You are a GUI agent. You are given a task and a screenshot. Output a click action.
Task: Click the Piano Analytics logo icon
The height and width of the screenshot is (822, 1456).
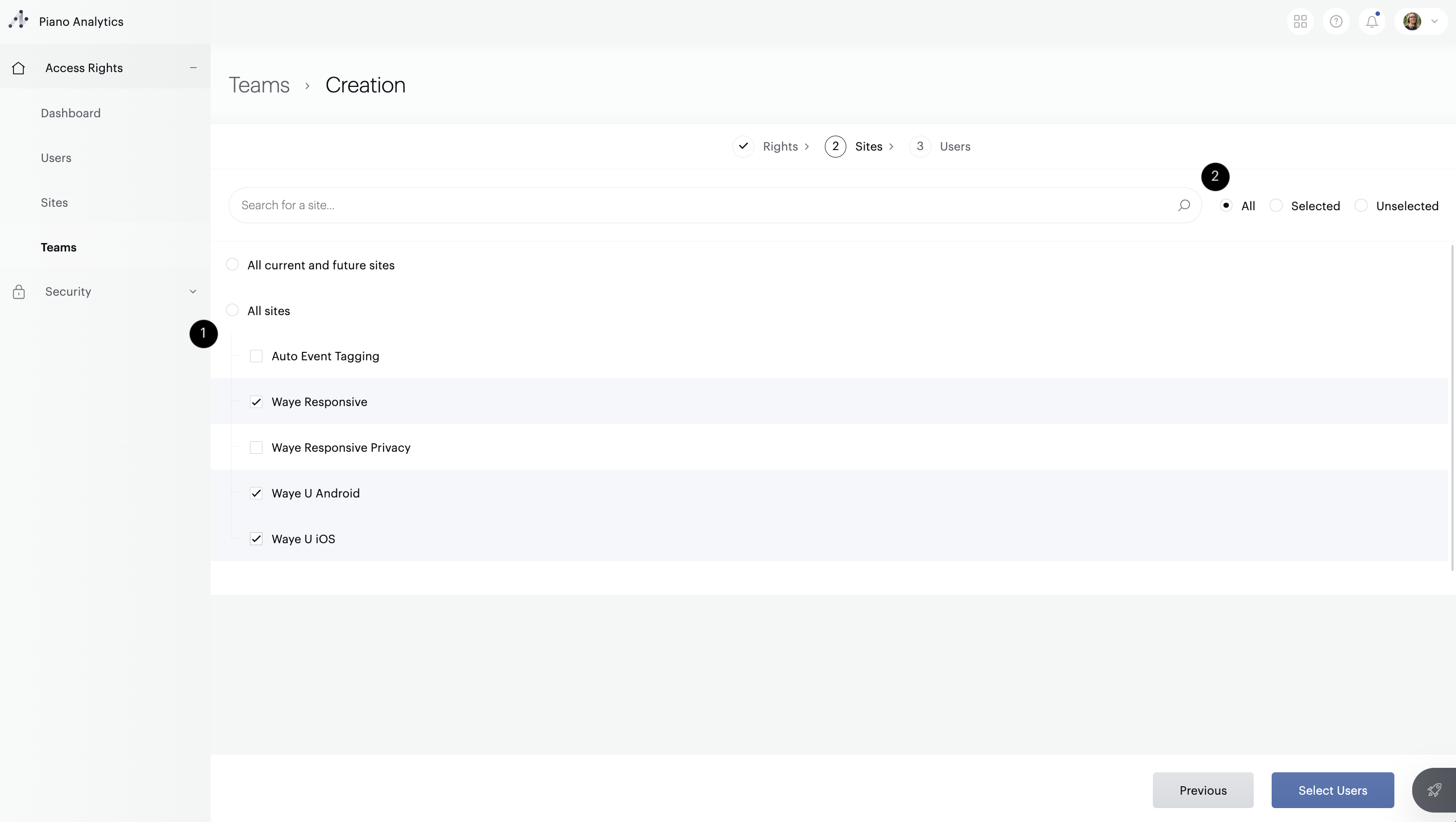coord(19,20)
